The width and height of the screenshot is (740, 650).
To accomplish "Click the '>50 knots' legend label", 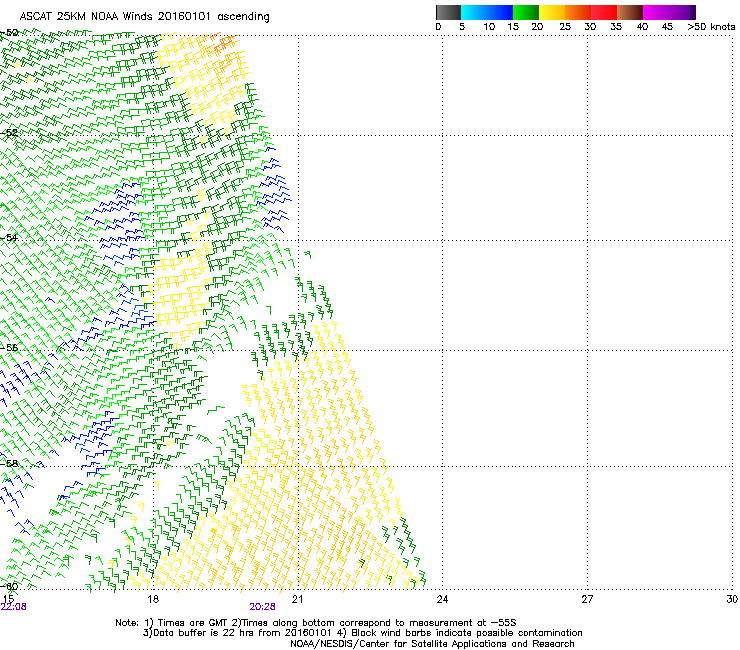I will [x=711, y=27].
